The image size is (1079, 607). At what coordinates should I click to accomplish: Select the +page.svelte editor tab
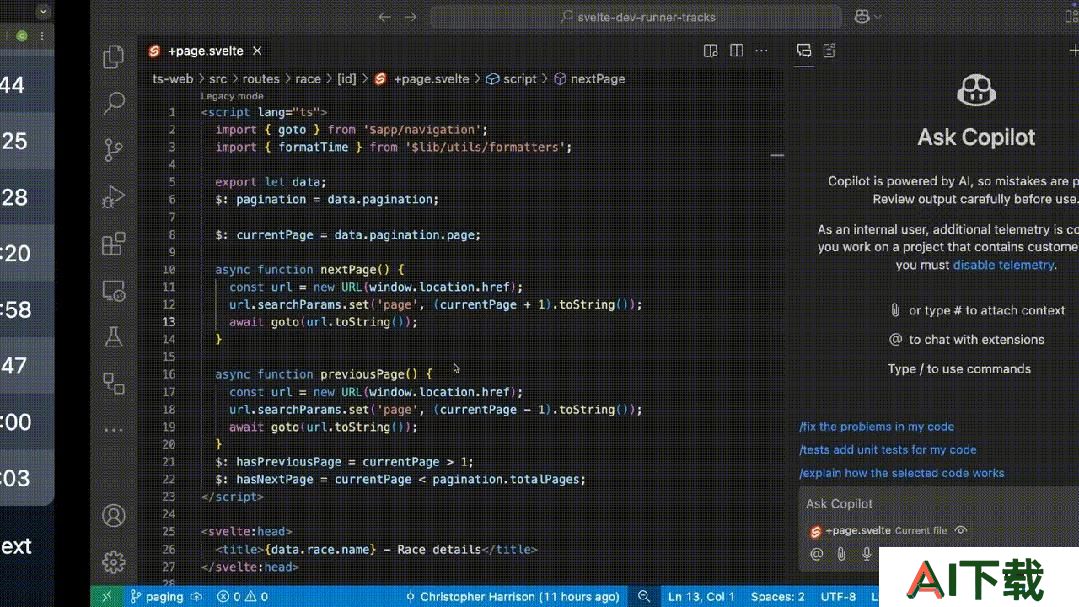205,51
